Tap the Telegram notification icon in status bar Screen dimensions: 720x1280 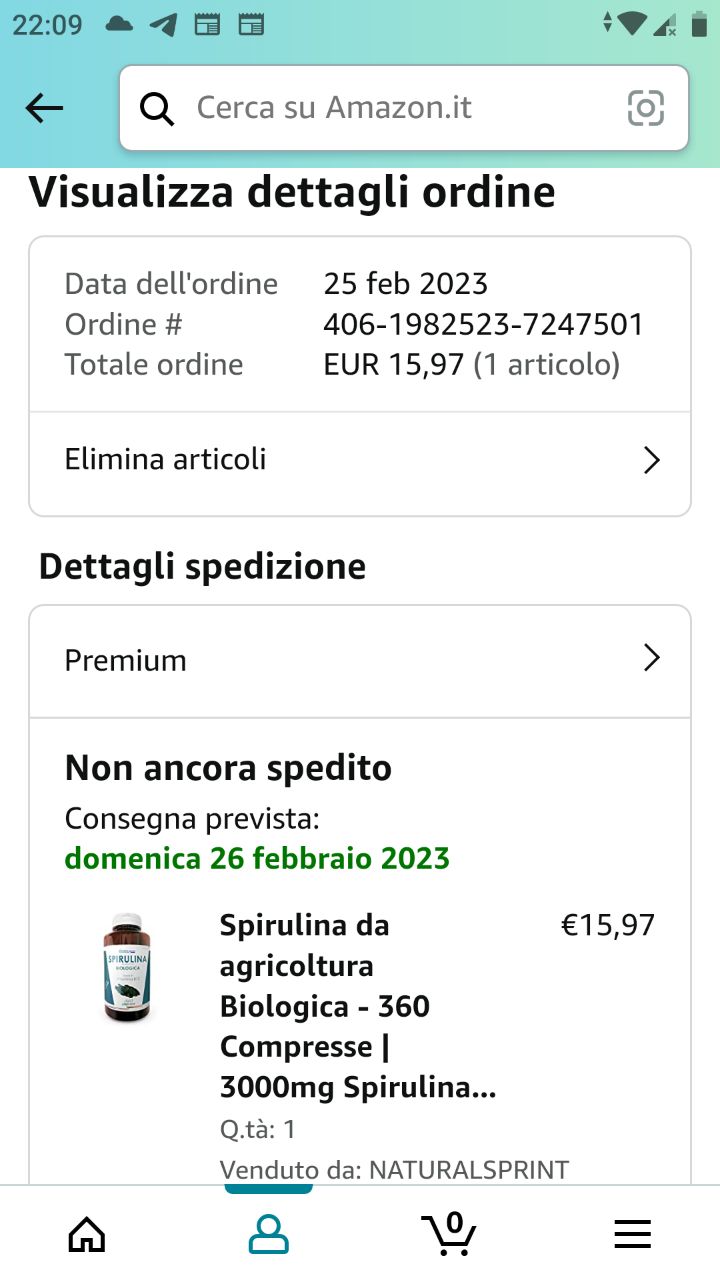163,24
